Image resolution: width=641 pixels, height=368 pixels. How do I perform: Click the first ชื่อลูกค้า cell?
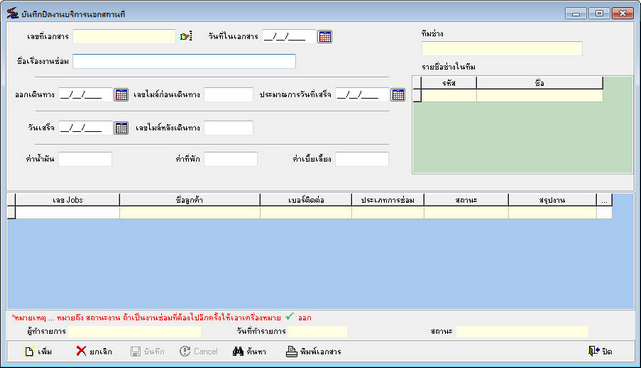tap(190, 213)
